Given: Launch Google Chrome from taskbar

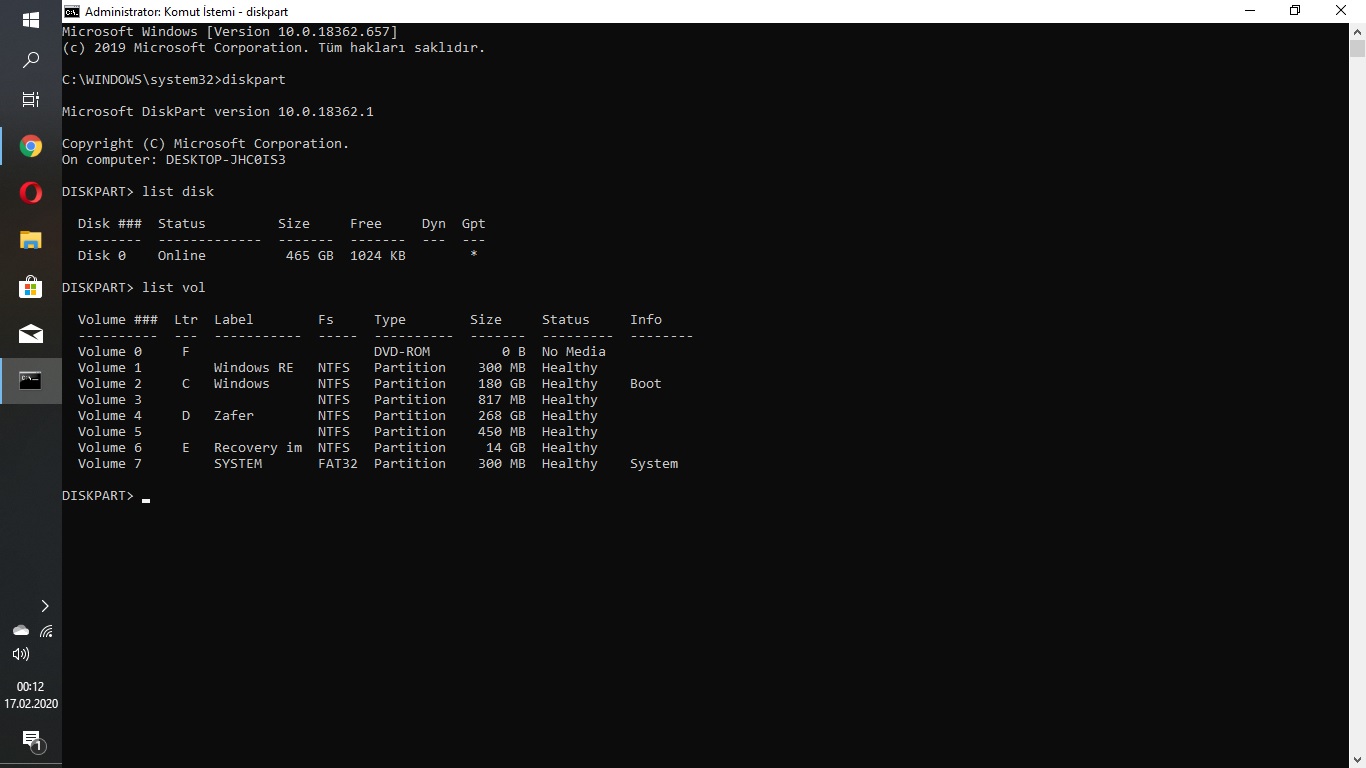Looking at the screenshot, I should (x=30, y=147).
